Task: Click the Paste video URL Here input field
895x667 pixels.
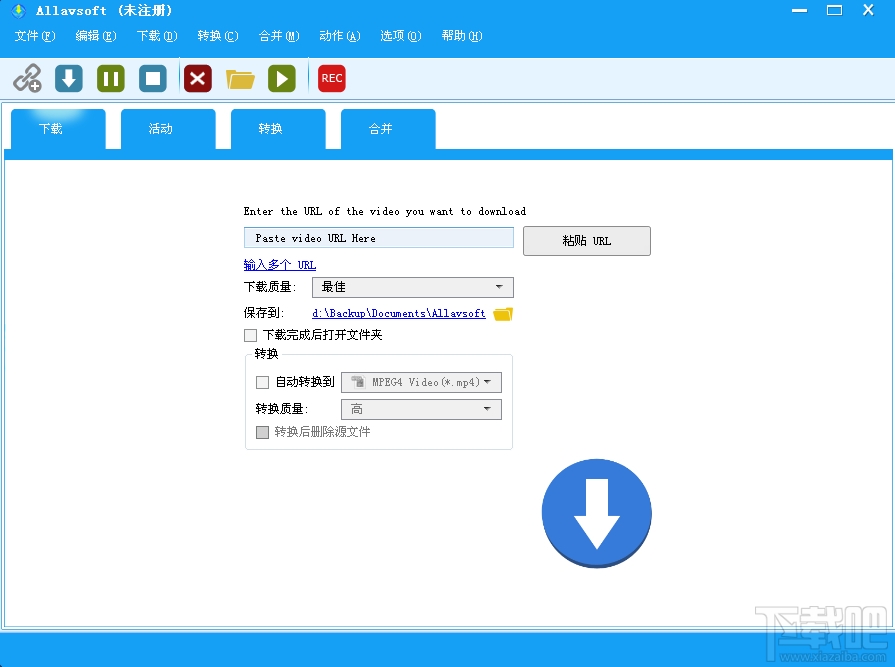Action: [378, 237]
